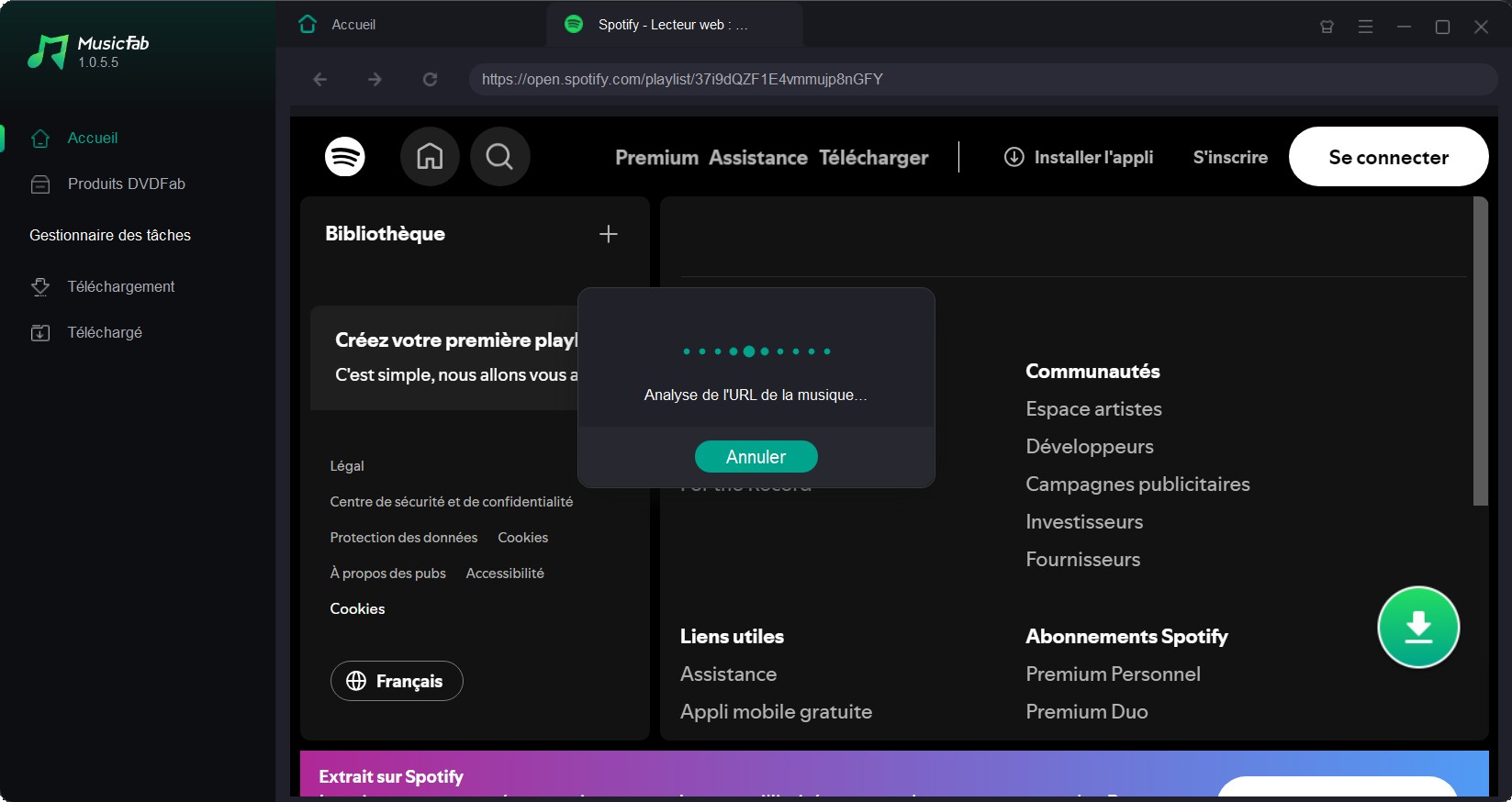The width and height of the screenshot is (1512, 802).
Task: Go forward with the forward arrow
Action: [x=375, y=79]
